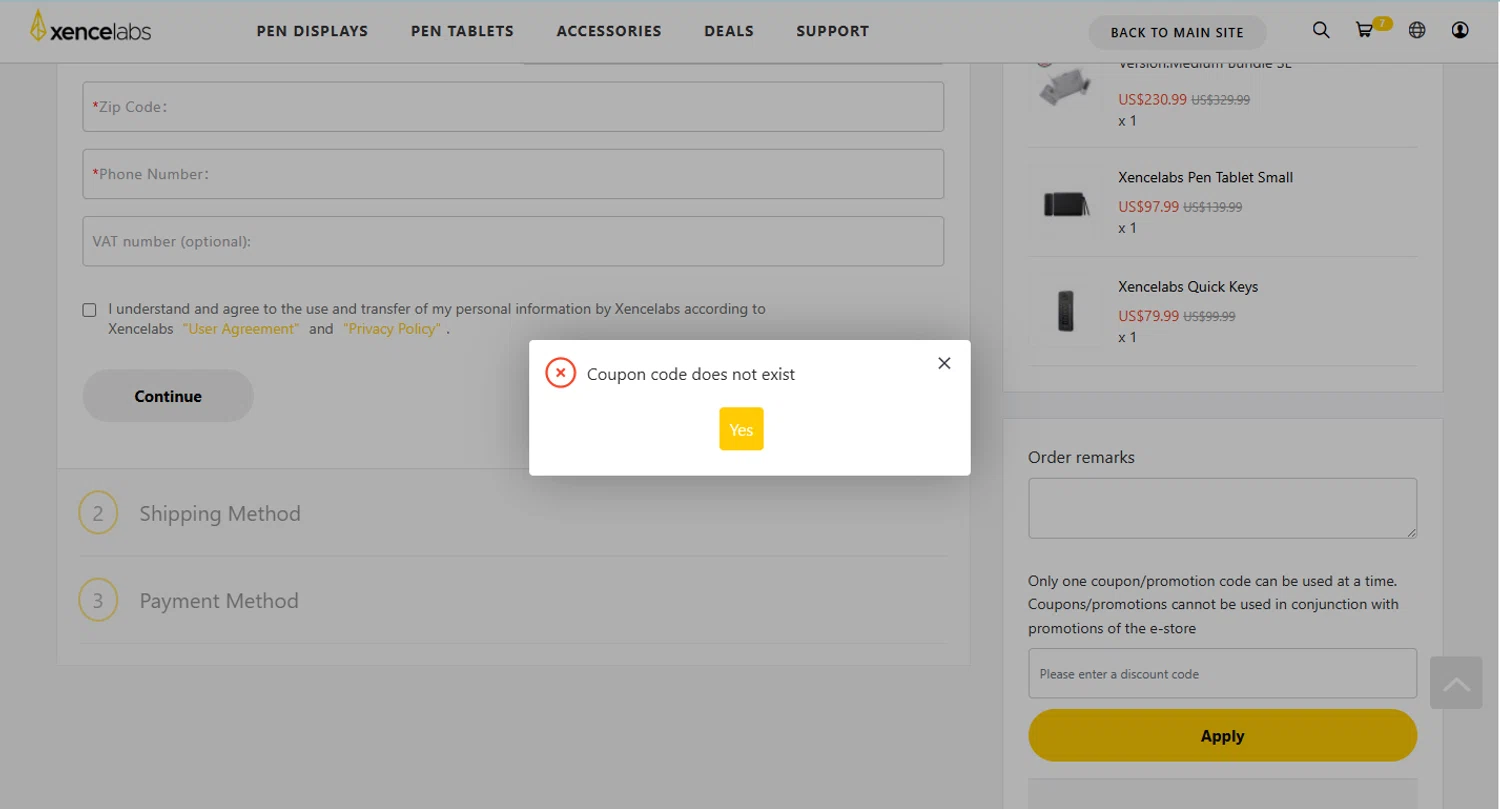
Task: Open the search magnifier icon
Action: [x=1321, y=31]
